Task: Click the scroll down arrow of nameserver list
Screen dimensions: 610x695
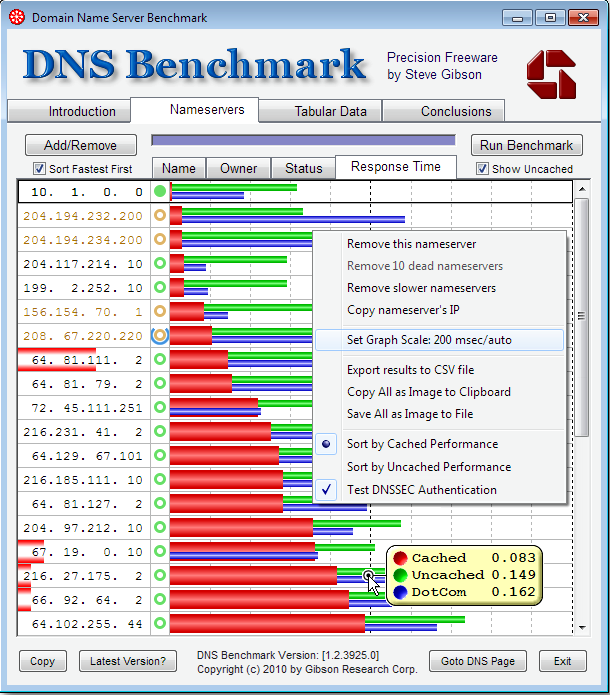Action: [582, 628]
